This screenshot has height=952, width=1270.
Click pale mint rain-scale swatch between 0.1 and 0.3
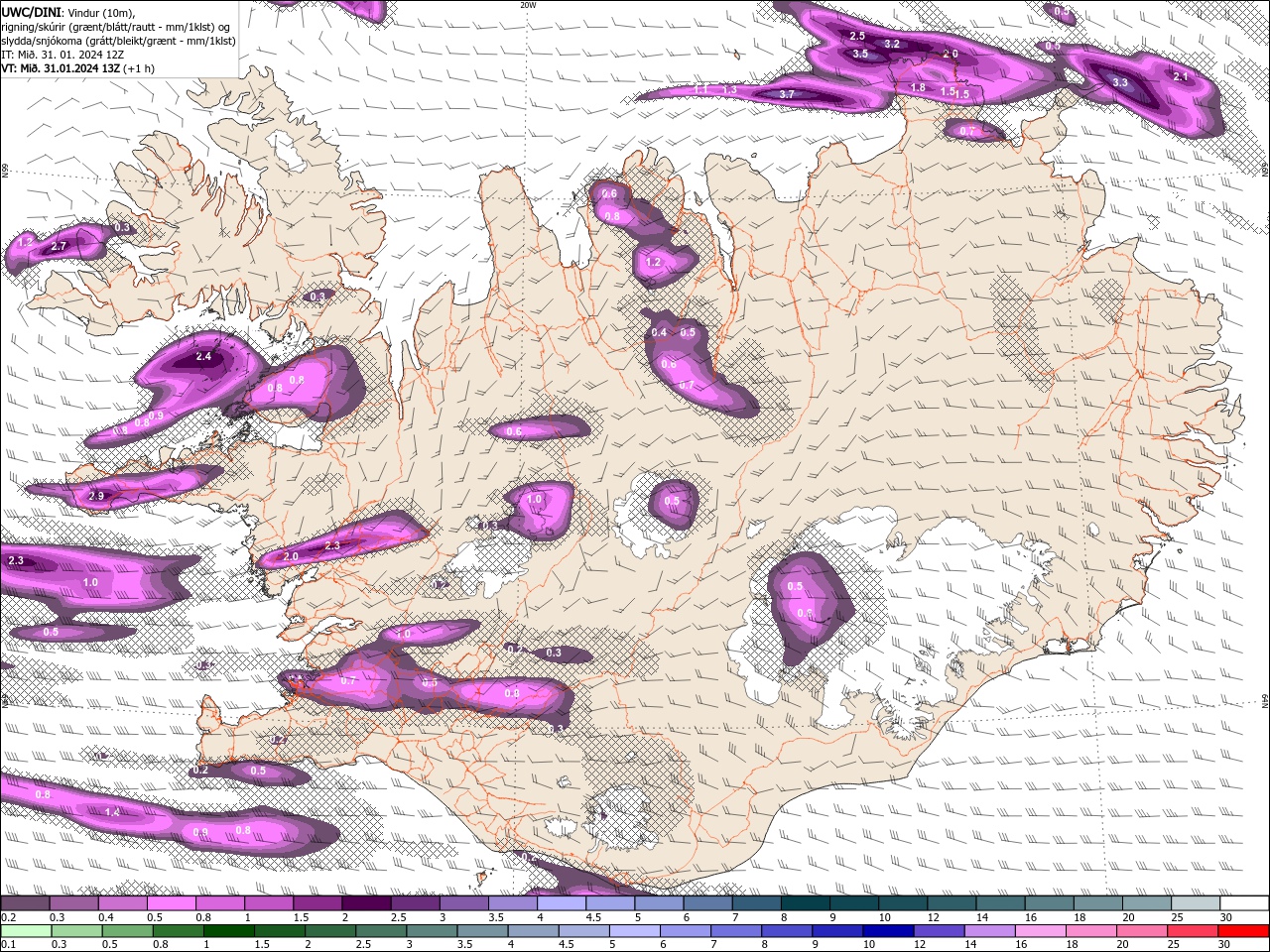[x=26, y=931]
